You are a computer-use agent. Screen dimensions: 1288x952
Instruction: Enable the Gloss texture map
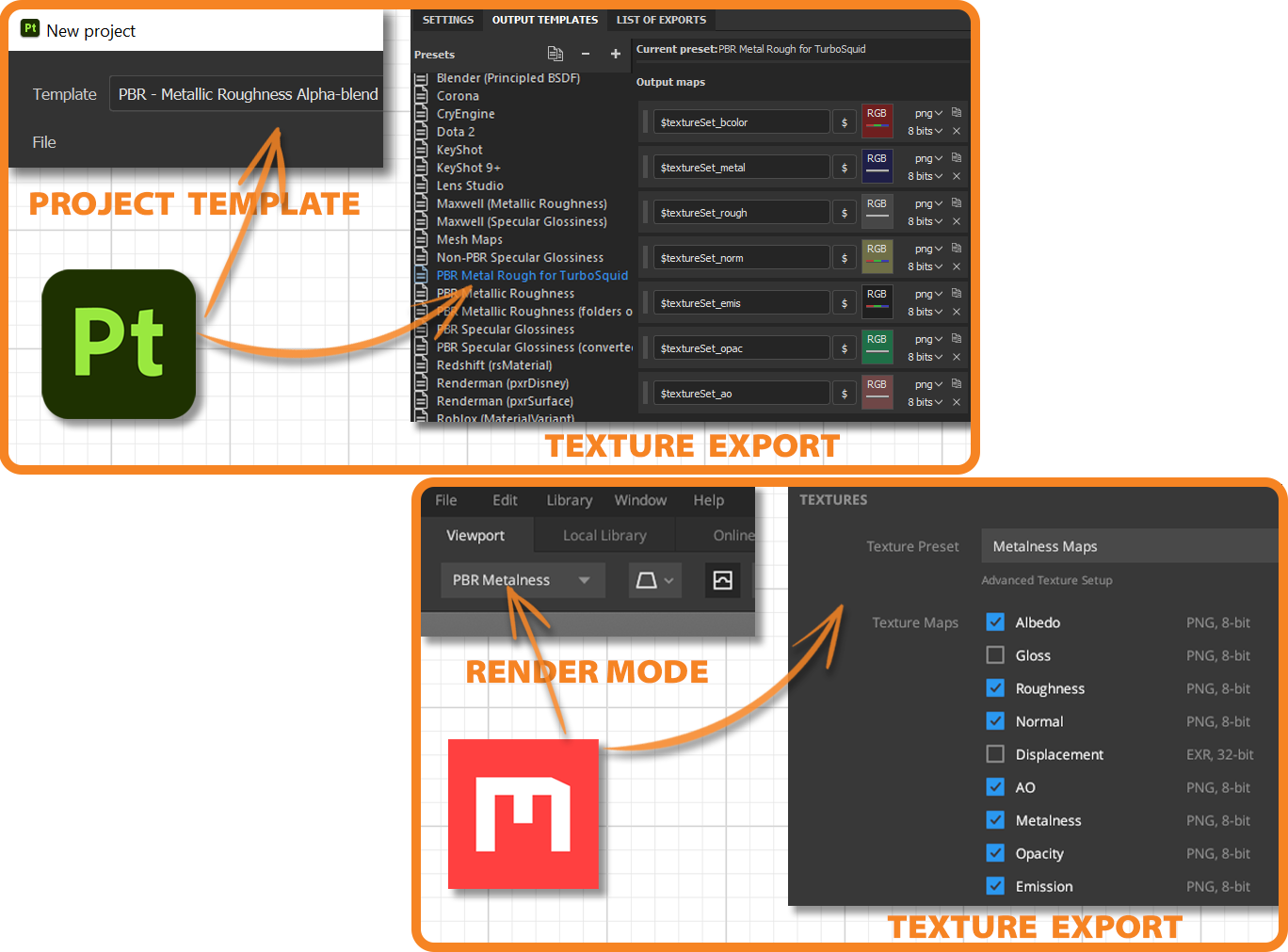(995, 654)
